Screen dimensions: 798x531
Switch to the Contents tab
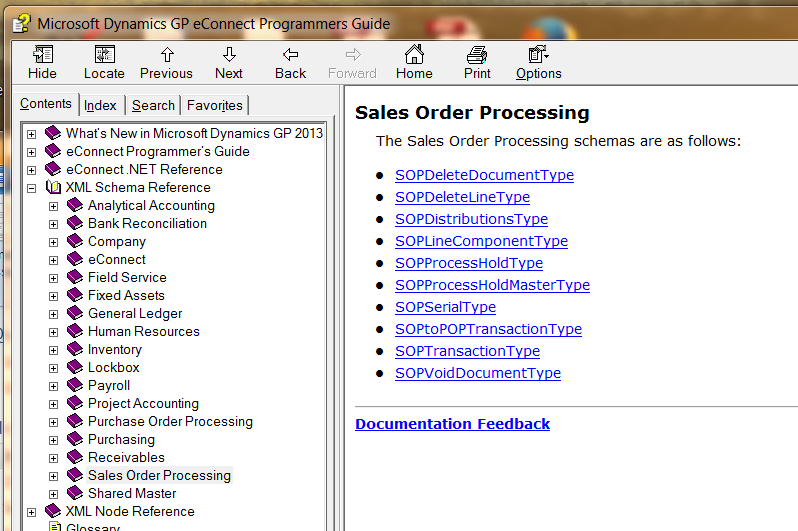(46, 104)
